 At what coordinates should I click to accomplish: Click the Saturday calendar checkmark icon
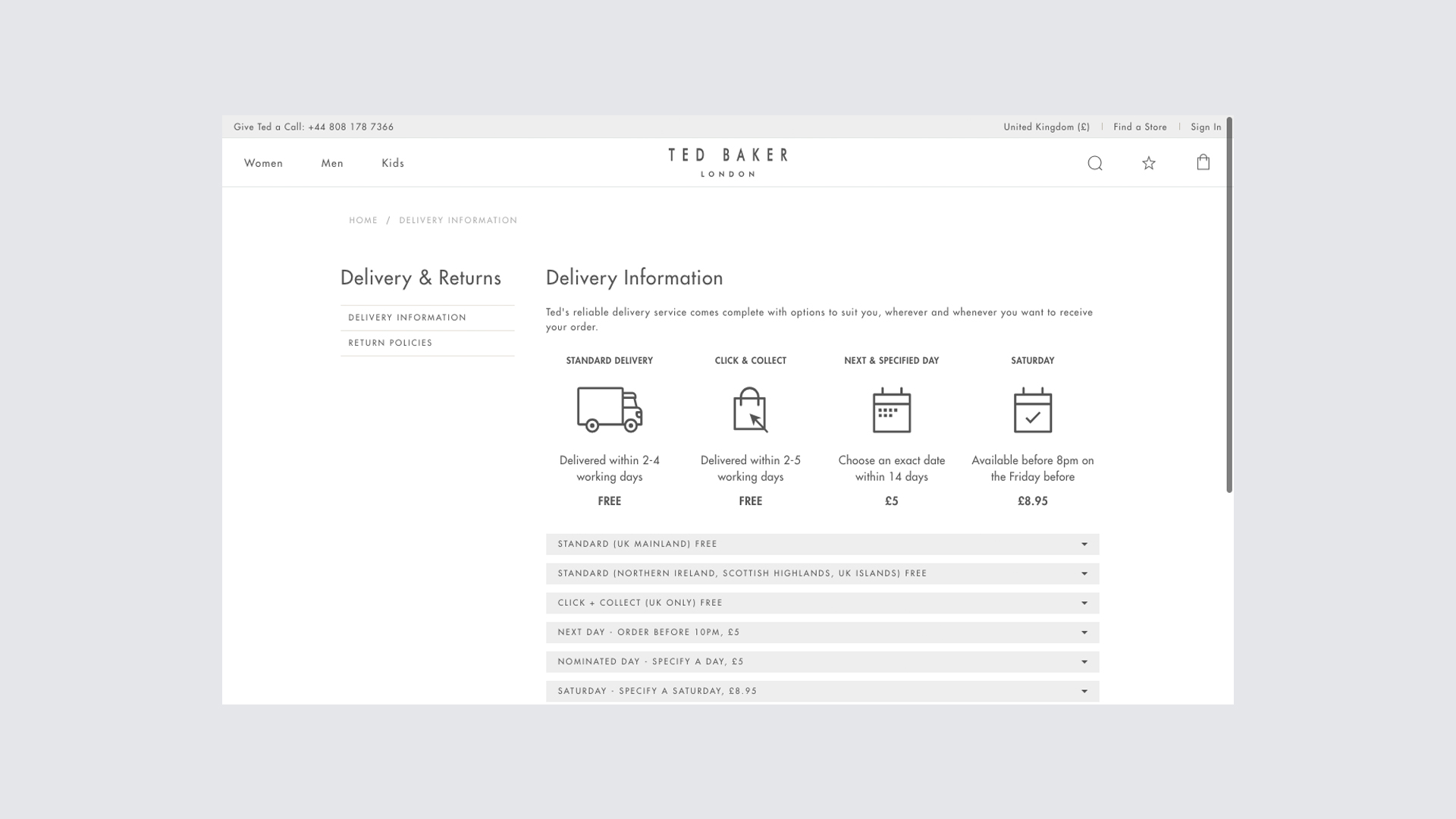(x=1033, y=410)
